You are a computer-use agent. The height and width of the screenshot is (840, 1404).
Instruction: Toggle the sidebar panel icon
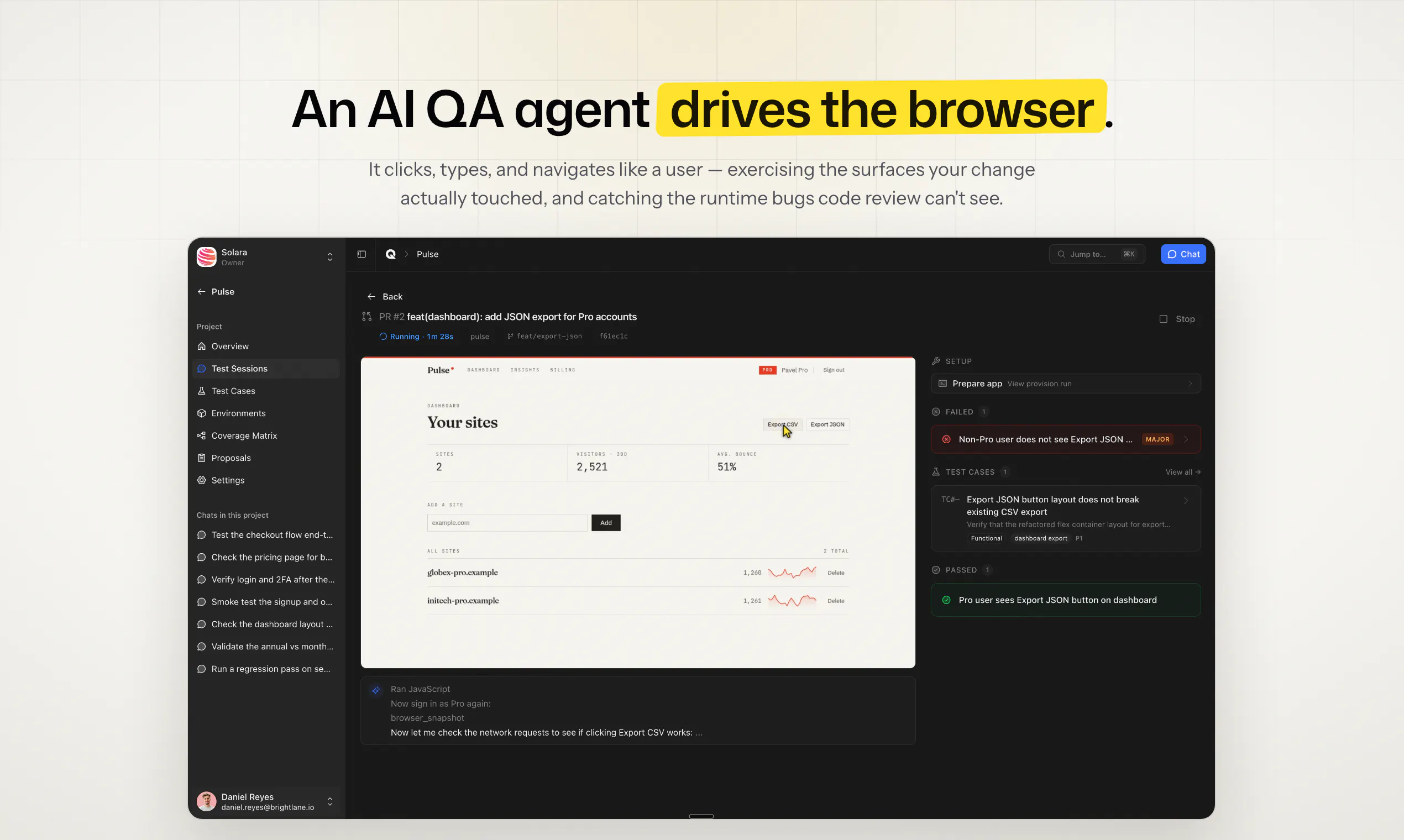pos(361,254)
